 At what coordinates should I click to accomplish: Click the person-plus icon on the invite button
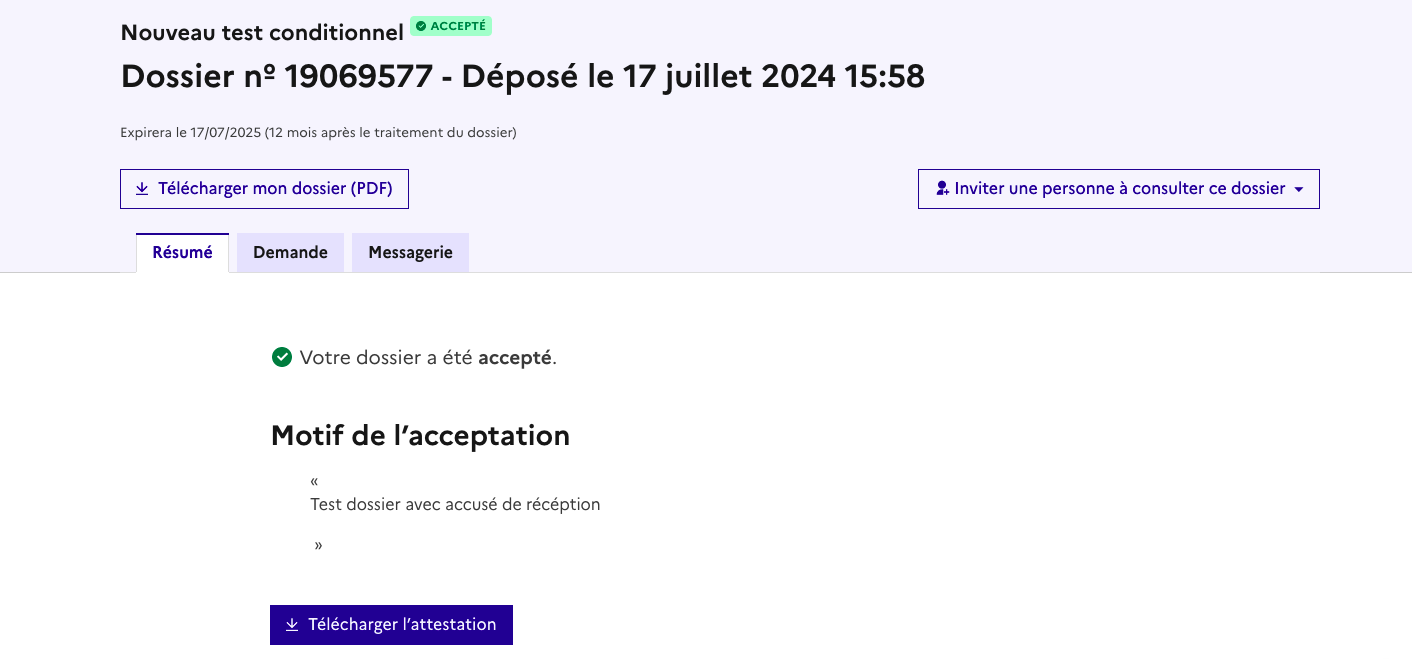click(942, 189)
